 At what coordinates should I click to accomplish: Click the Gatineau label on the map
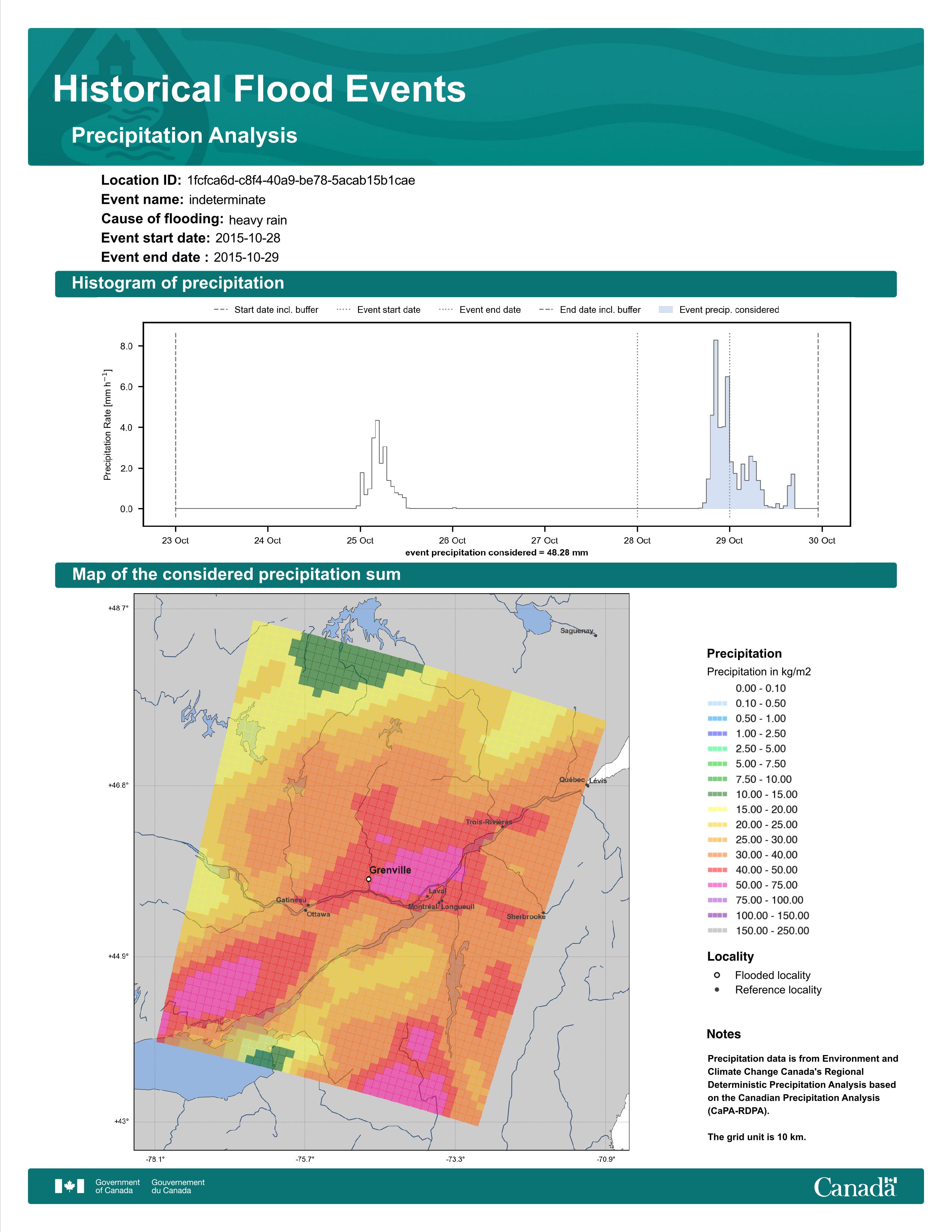[x=291, y=900]
